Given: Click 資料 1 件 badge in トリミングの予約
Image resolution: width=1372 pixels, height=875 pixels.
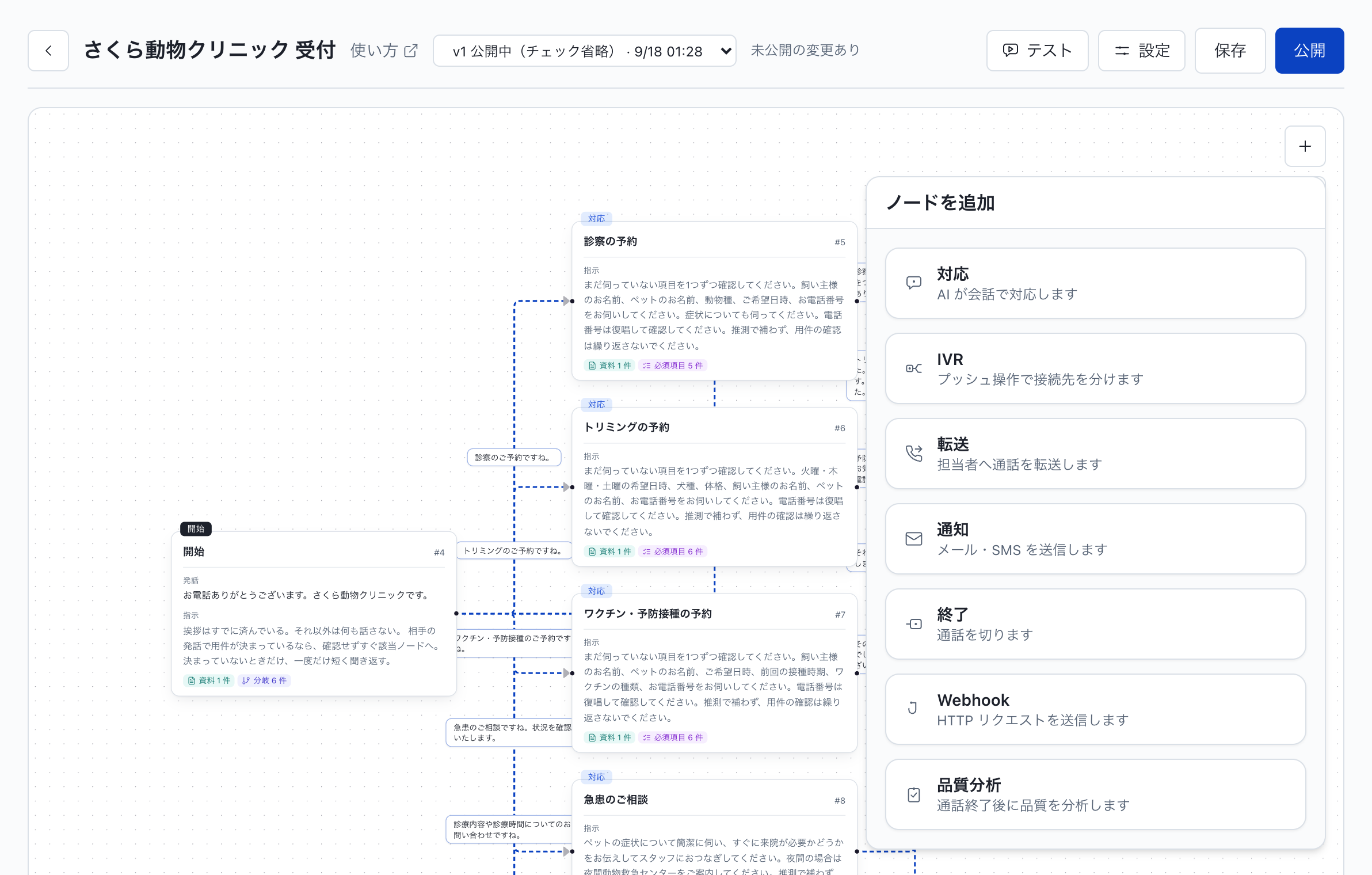Looking at the screenshot, I should [x=609, y=551].
